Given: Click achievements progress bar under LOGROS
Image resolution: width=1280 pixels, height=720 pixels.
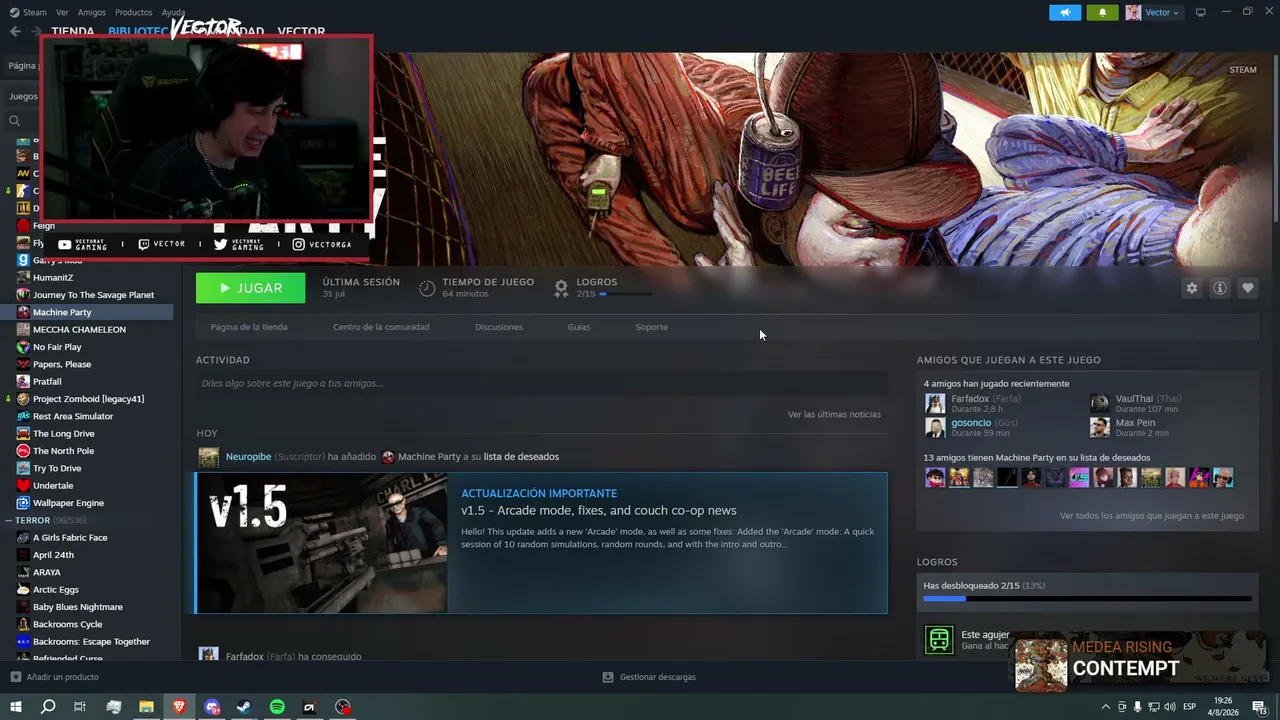Looking at the screenshot, I should (x=626, y=294).
